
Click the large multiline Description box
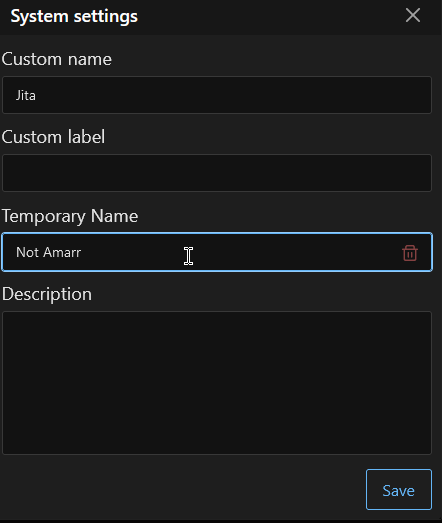(x=217, y=383)
